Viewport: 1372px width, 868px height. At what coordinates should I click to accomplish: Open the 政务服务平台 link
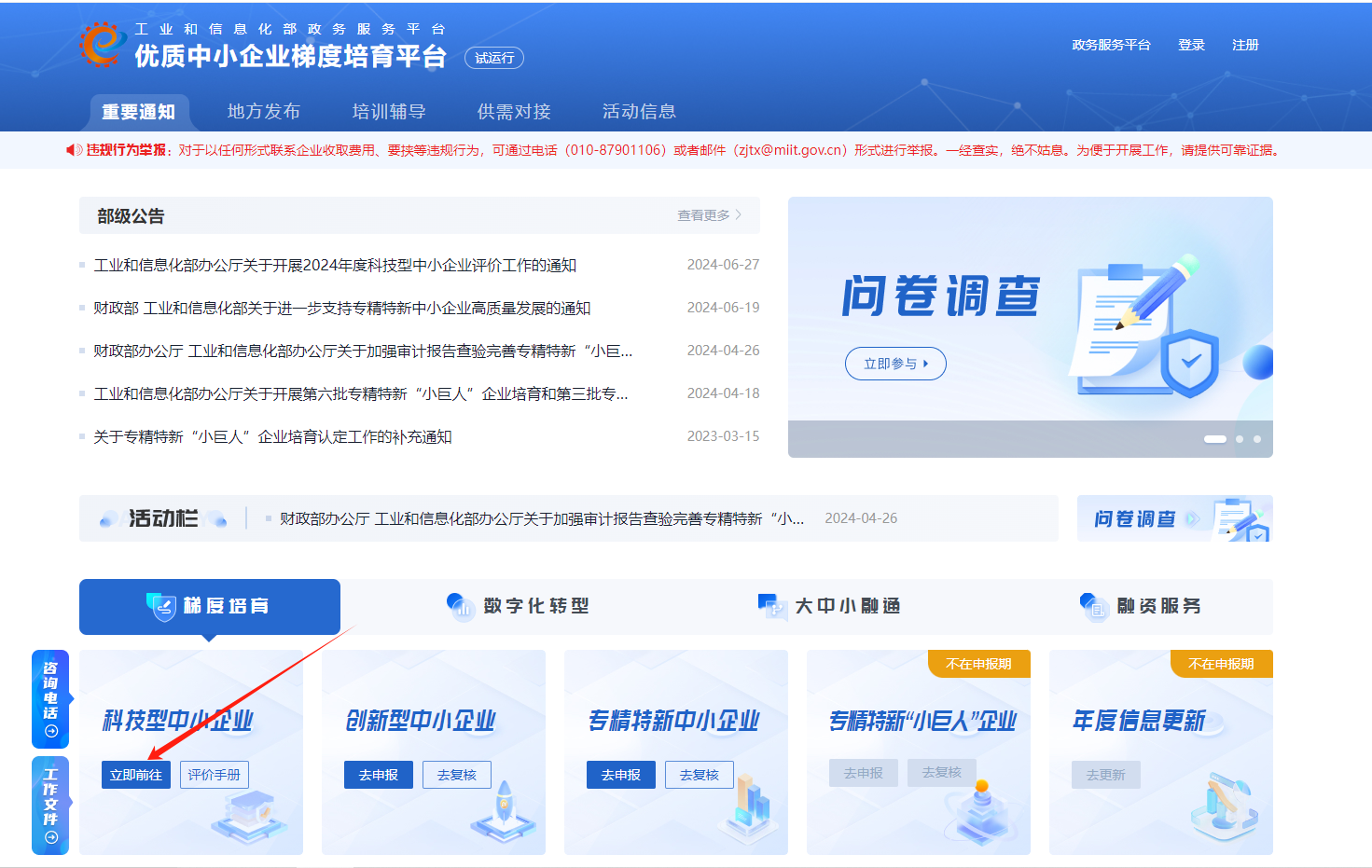[x=1111, y=44]
